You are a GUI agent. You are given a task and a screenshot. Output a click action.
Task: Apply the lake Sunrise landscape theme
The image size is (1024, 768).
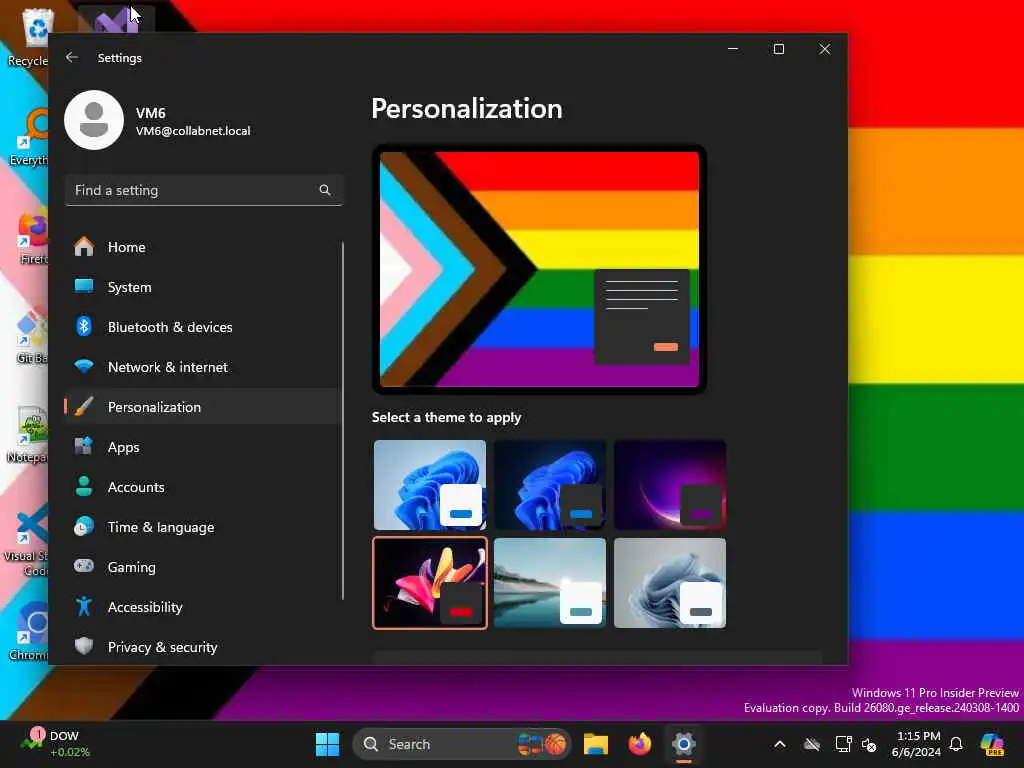[x=550, y=583]
